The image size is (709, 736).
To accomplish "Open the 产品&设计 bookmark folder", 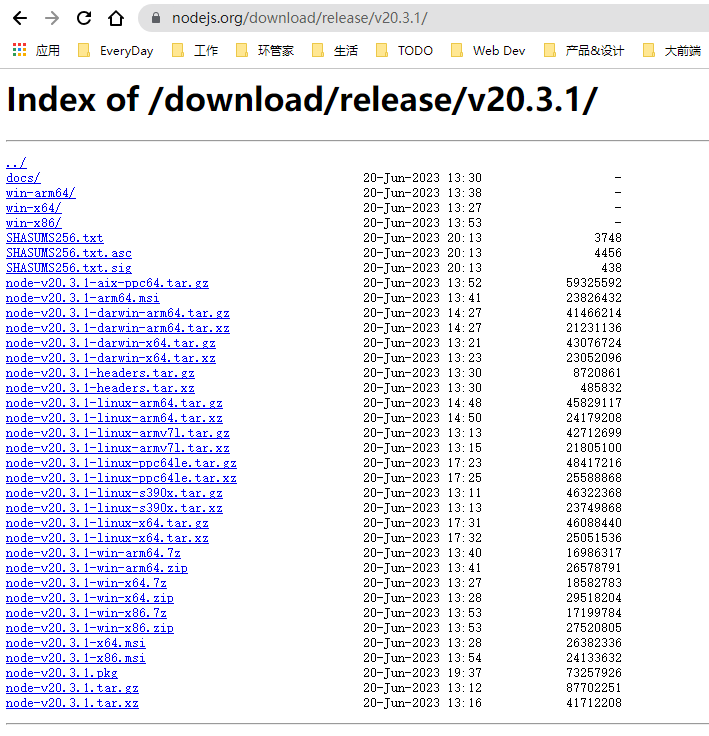I will click(584, 51).
